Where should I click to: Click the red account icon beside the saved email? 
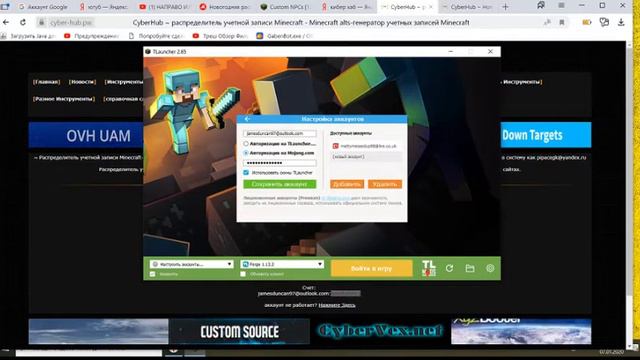336,146
